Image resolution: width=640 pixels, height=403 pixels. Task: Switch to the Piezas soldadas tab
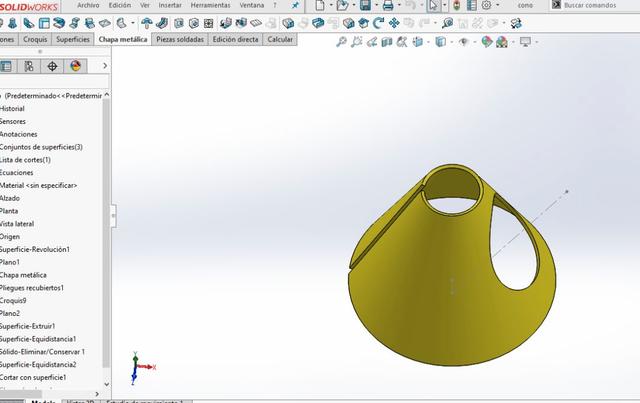180,39
